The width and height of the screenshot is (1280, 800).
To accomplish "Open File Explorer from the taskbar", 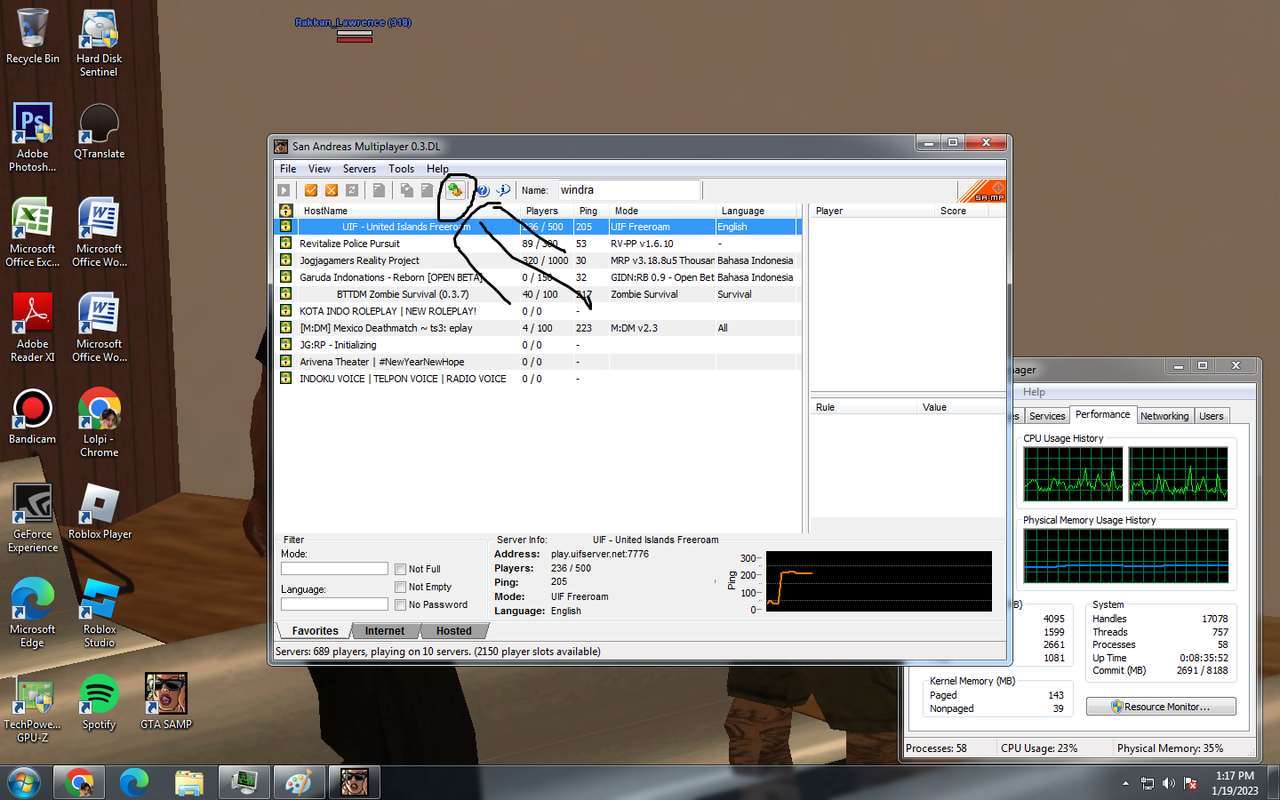I will coord(190,781).
